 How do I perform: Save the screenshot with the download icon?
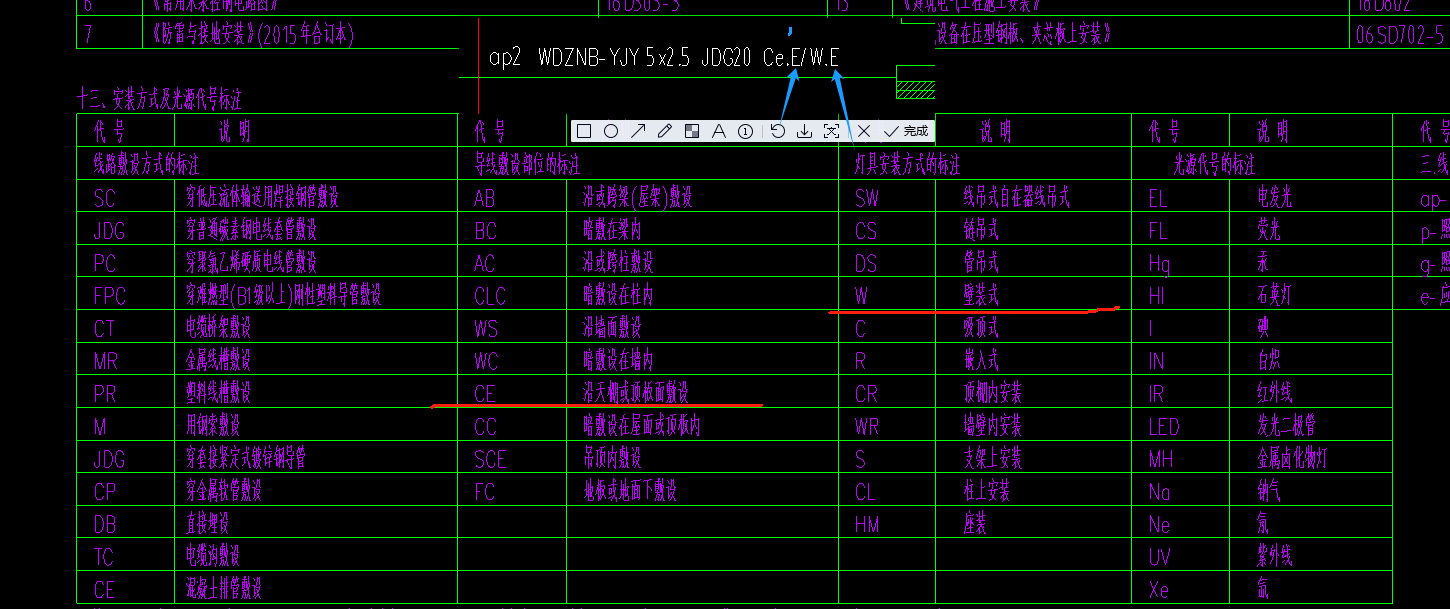click(804, 131)
